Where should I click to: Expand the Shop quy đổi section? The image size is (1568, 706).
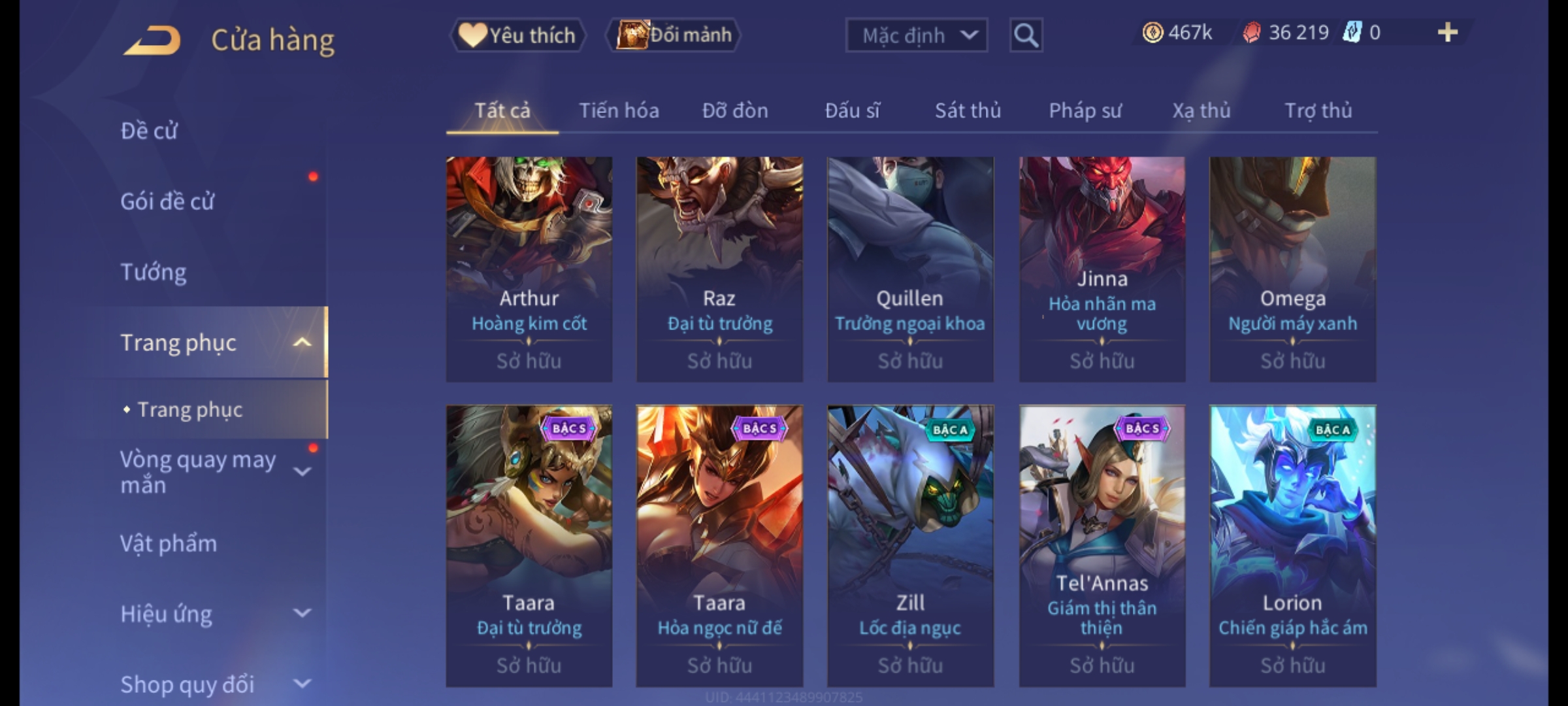click(x=302, y=684)
